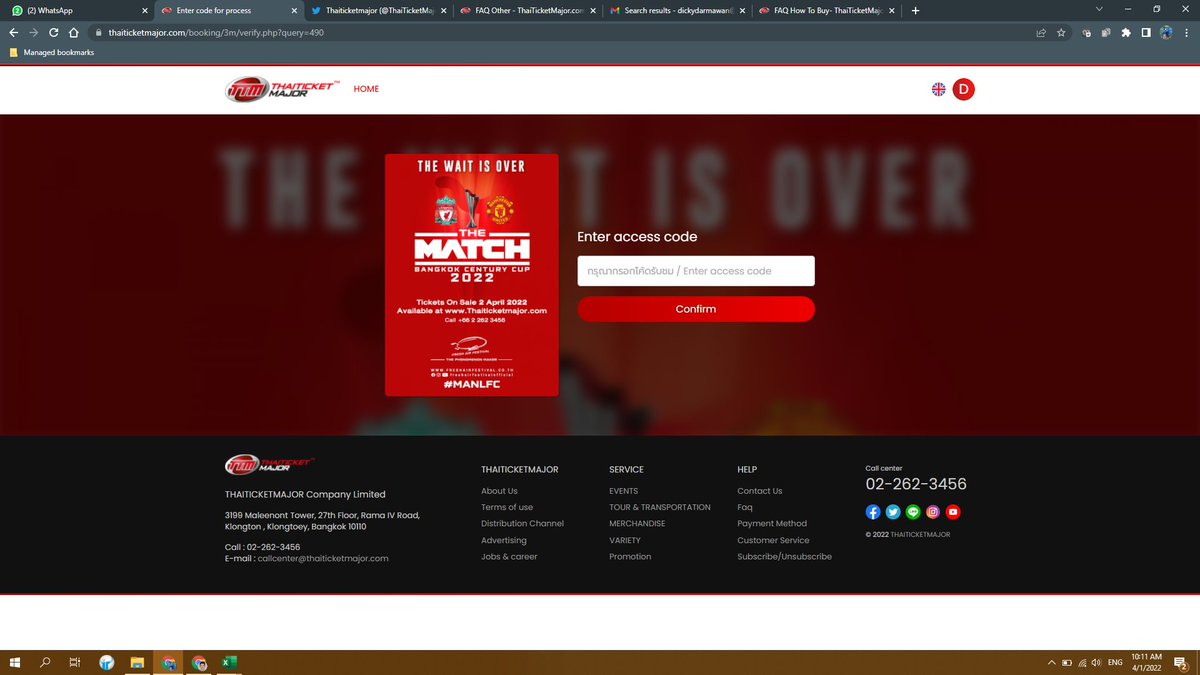The height and width of the screenshot is (675, 1200).
Task: Open the Instagram icon in footer
Action: coord(933,512)
